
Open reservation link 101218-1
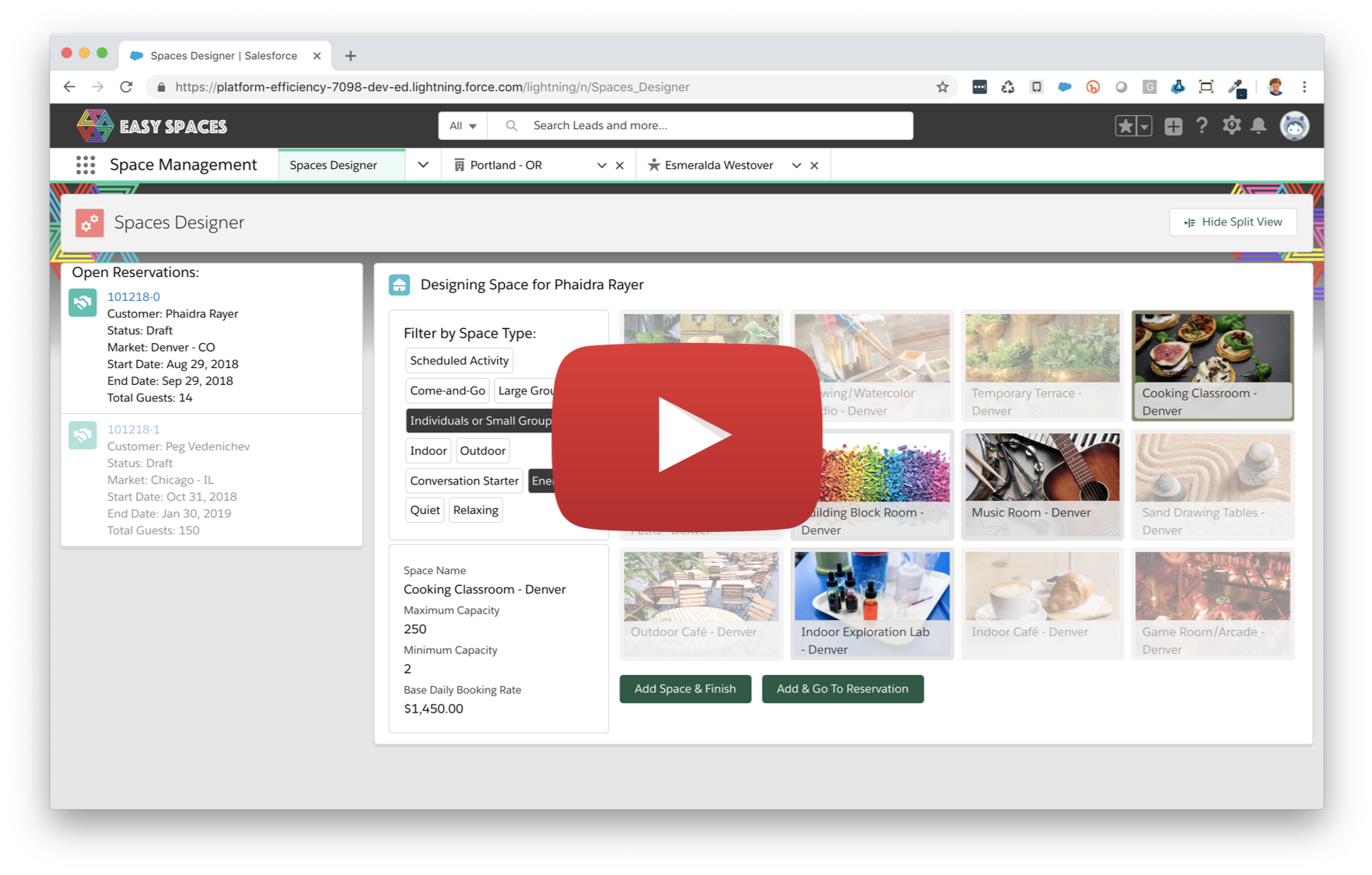[x=134, y=429]
